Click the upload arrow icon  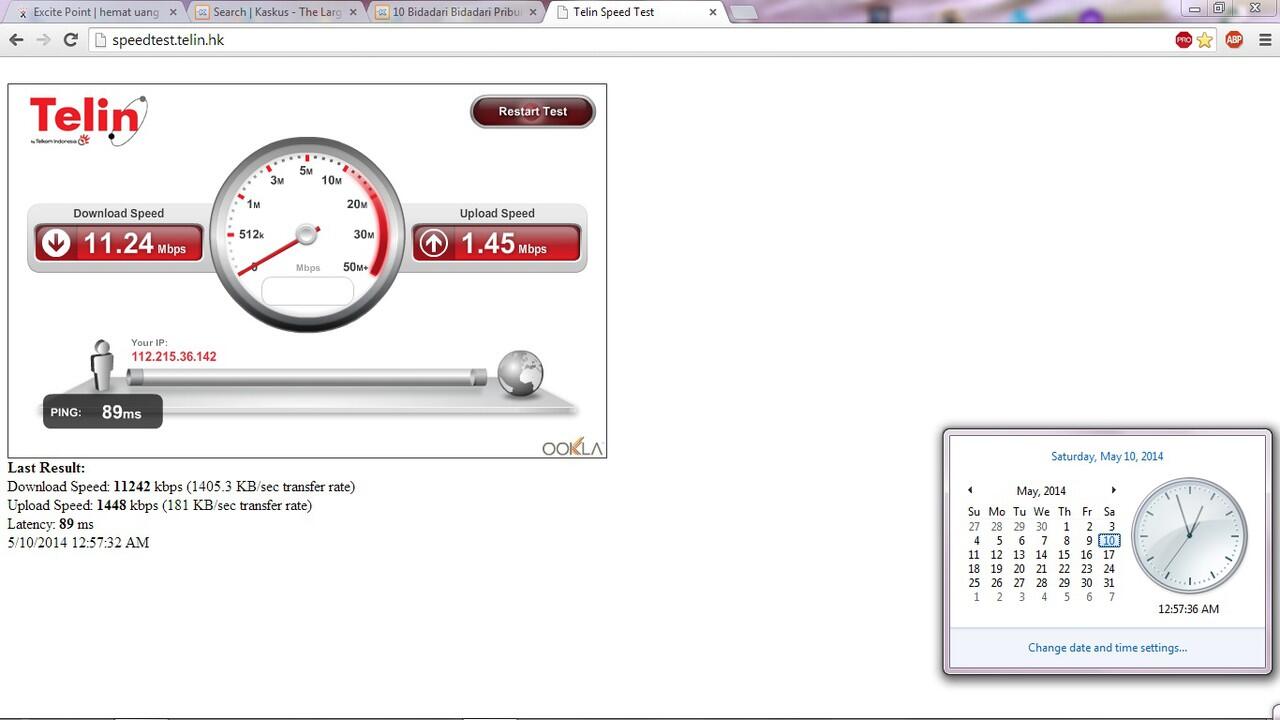click(x=433, y=243)
